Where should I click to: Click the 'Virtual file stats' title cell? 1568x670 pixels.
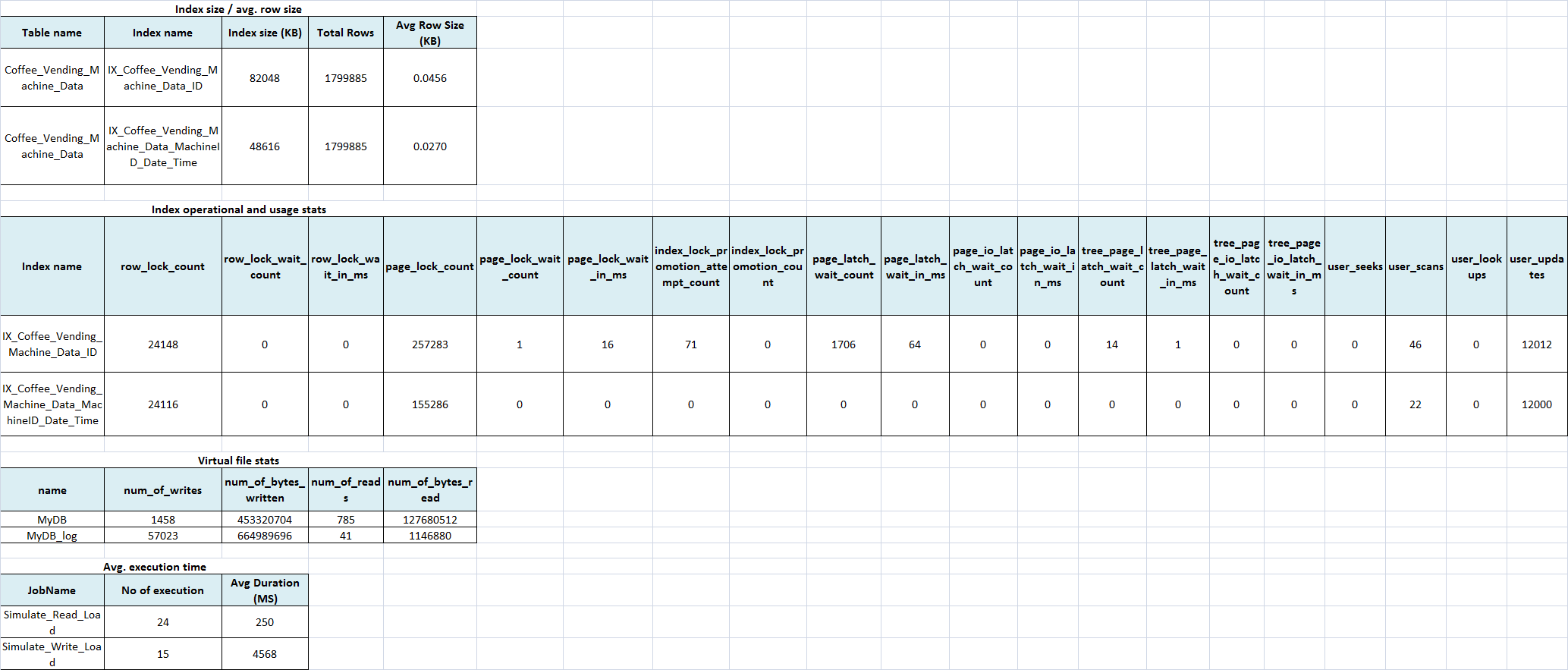tap(238, 461)
